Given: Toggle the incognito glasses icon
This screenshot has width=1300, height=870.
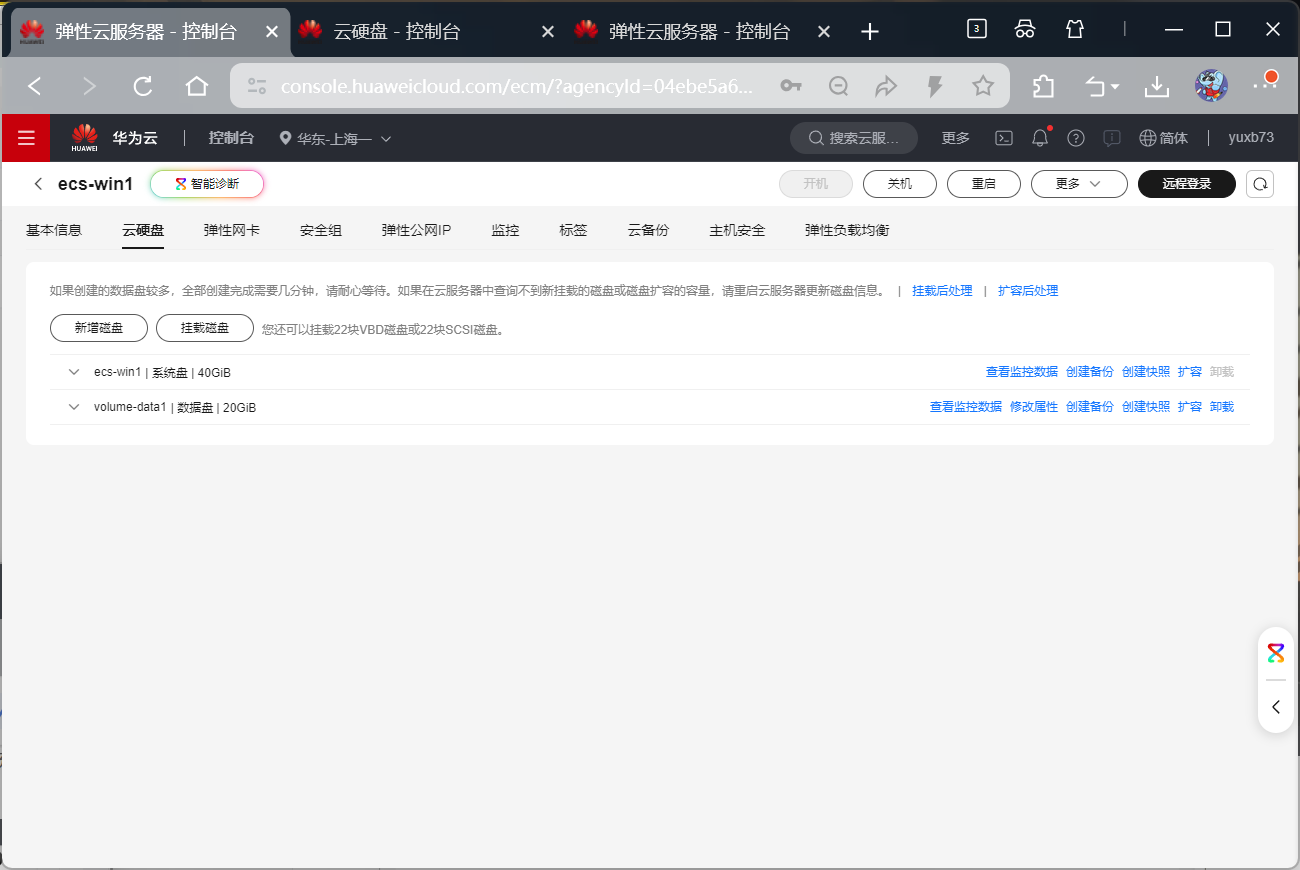Looking at the screenshot, I should [1025, 29].
